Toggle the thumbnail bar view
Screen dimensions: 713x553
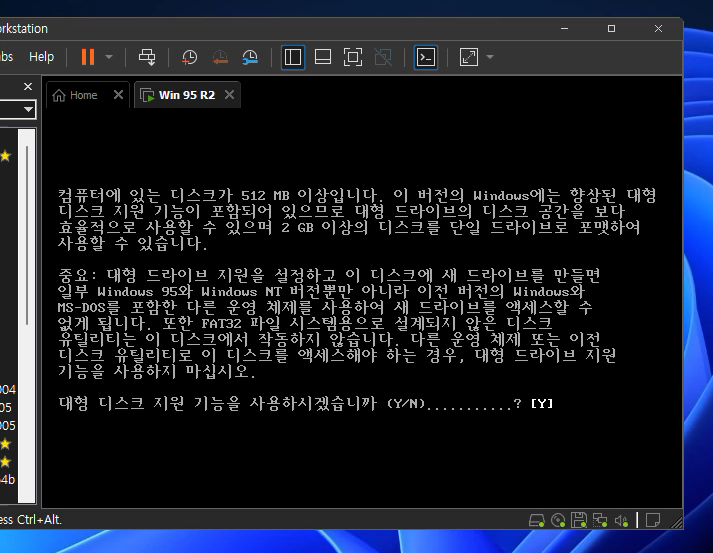click(x=323, y=57)
